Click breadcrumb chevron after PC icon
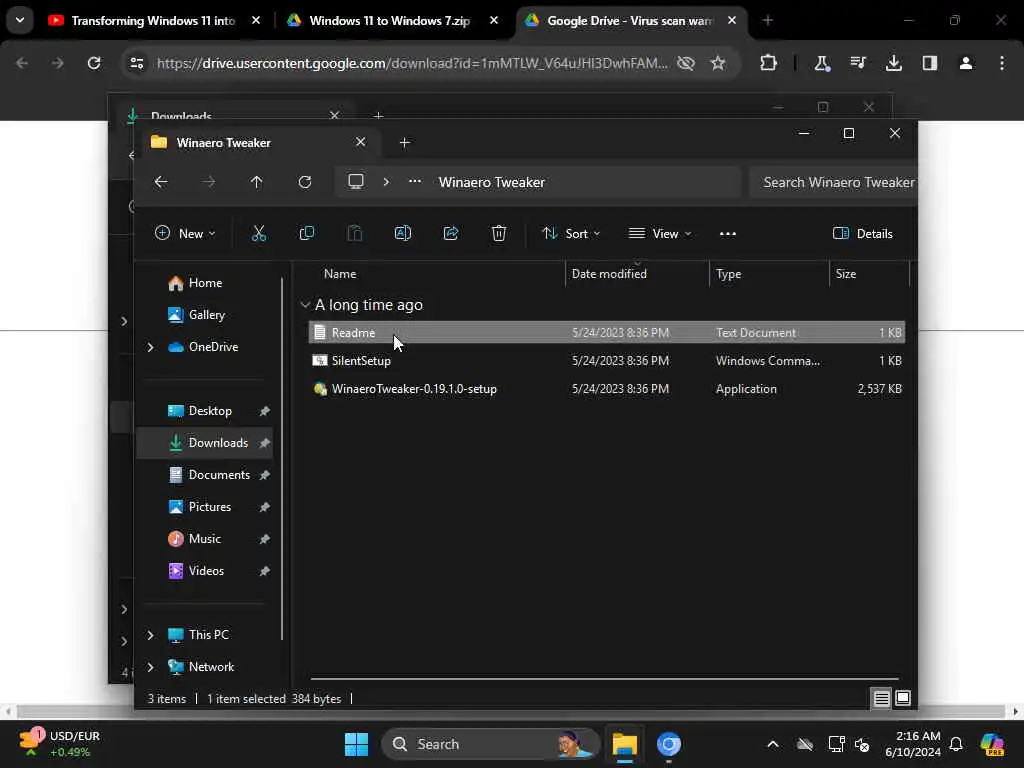 coord(386,182)
